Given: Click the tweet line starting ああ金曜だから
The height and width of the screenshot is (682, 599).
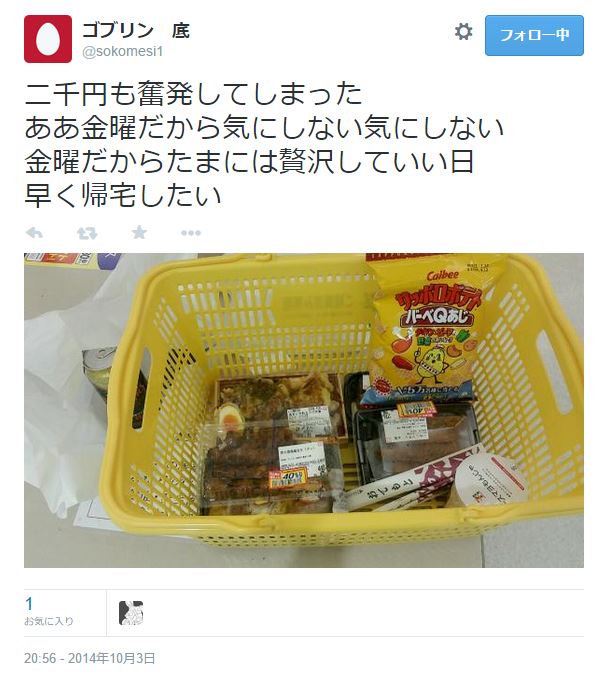Looking at the screenshot, I should pos(264,128).
